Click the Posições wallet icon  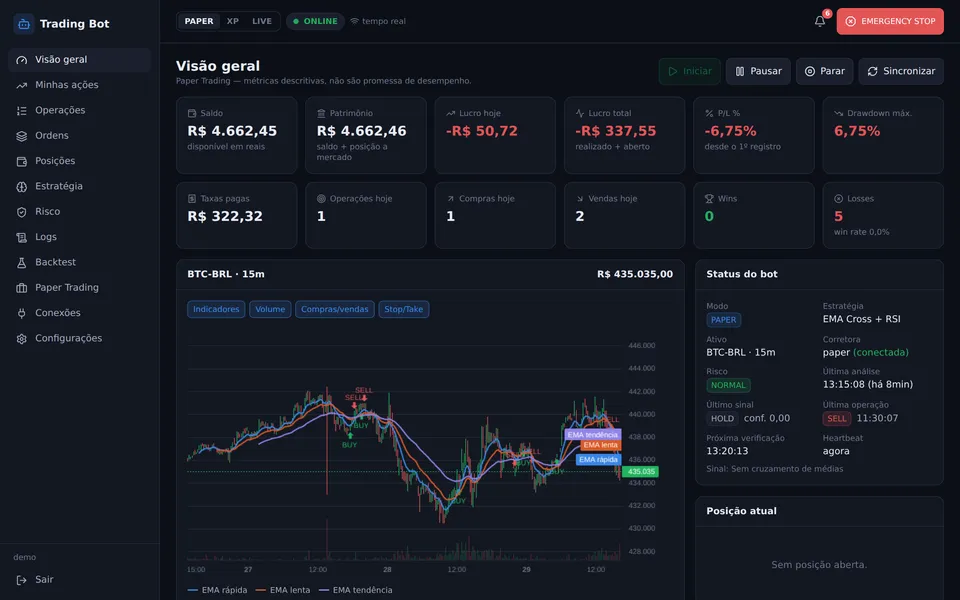[21, 161]
